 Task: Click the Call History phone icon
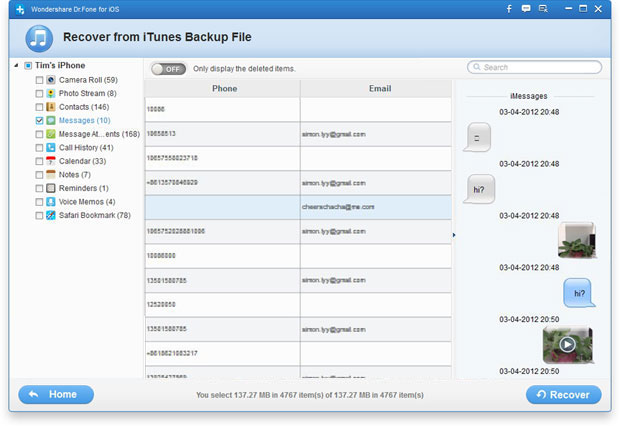(51, 148)
